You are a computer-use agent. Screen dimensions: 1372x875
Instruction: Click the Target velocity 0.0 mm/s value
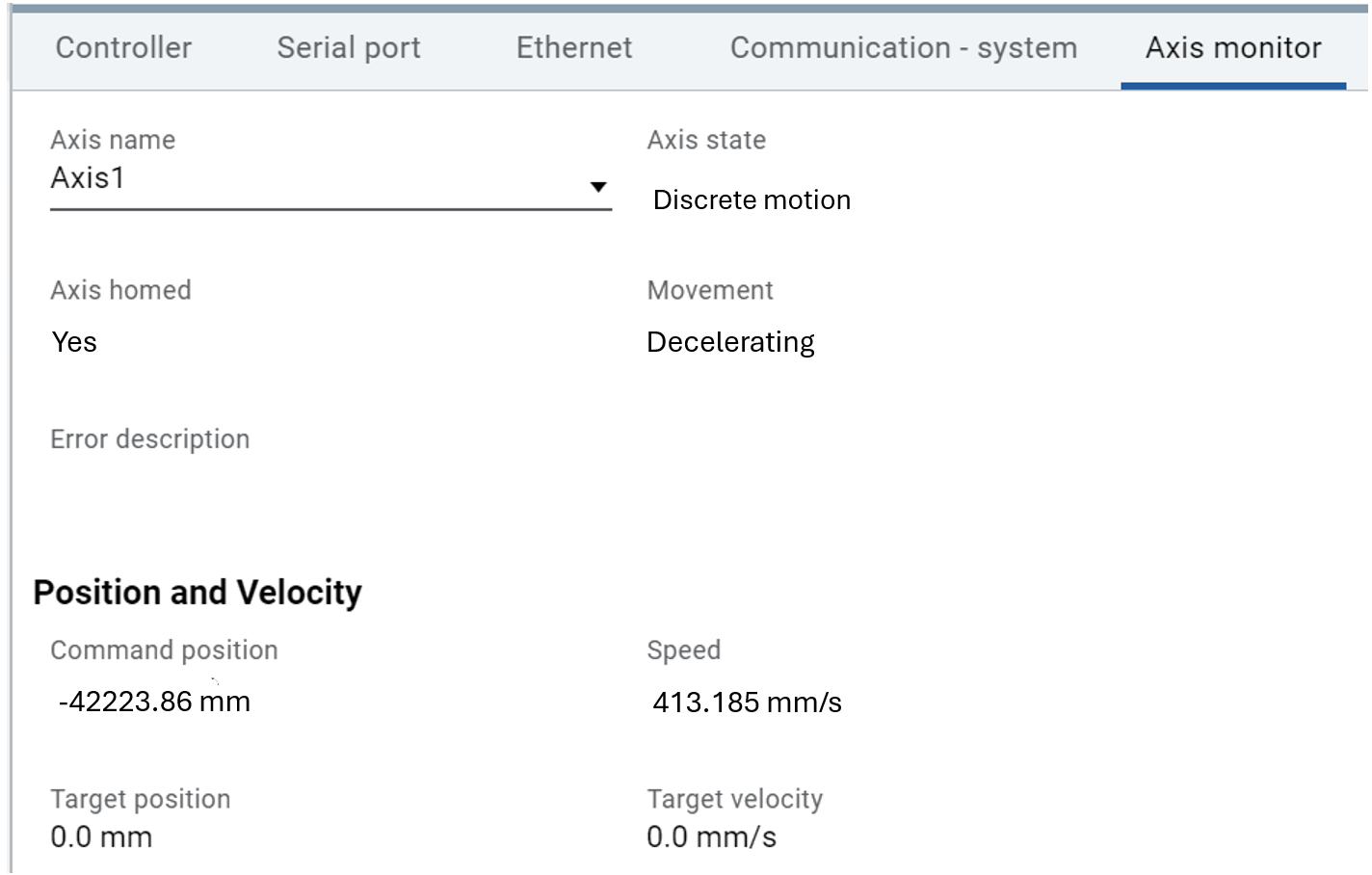tap(711, 837)
